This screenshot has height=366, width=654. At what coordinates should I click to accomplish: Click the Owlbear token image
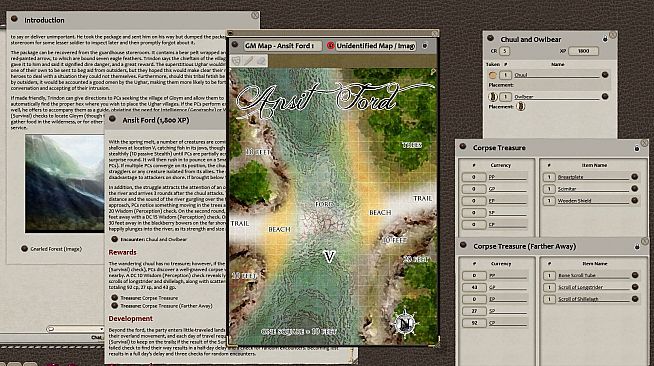tap(493, 97)
